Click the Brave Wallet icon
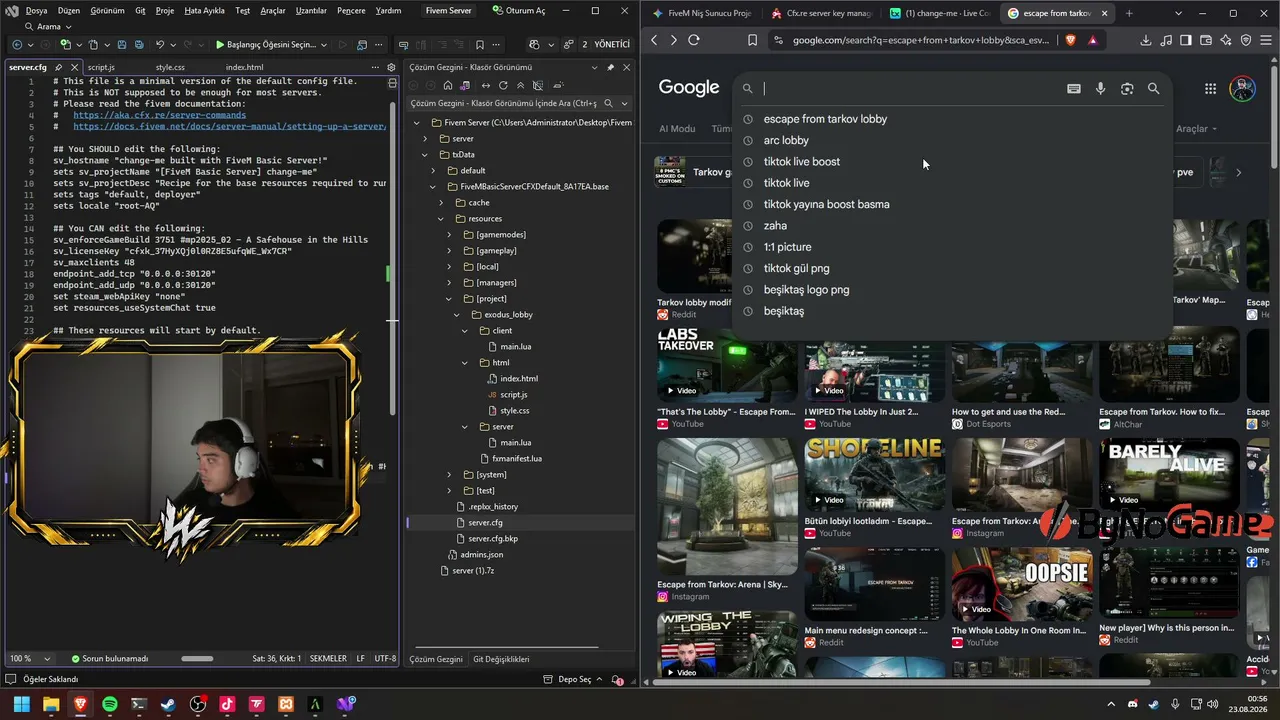The image size is (1280, 720). click(1206, 40)
